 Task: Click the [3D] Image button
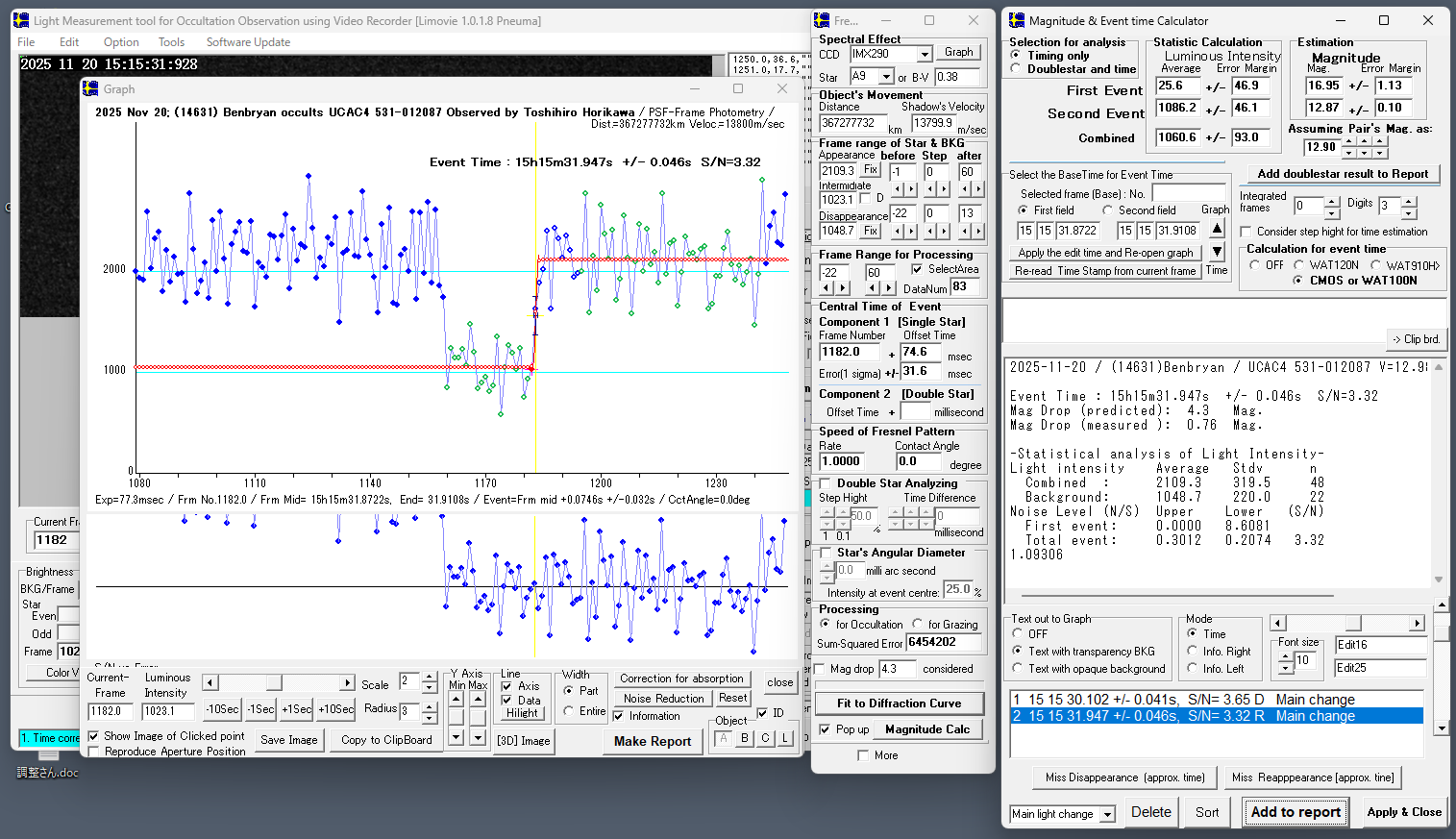524,740
